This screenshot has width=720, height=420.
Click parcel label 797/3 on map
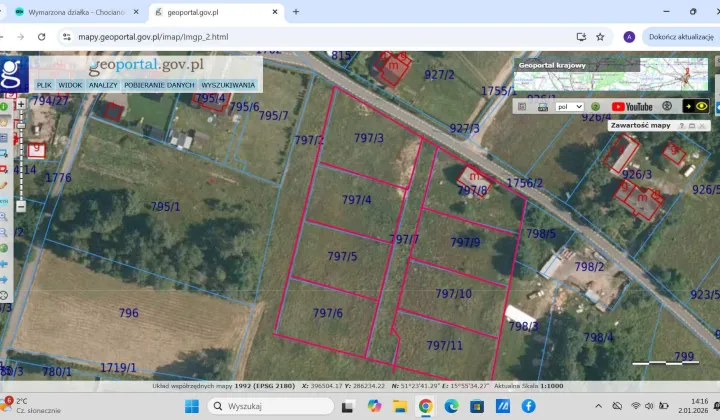click(x=369, y=138)
